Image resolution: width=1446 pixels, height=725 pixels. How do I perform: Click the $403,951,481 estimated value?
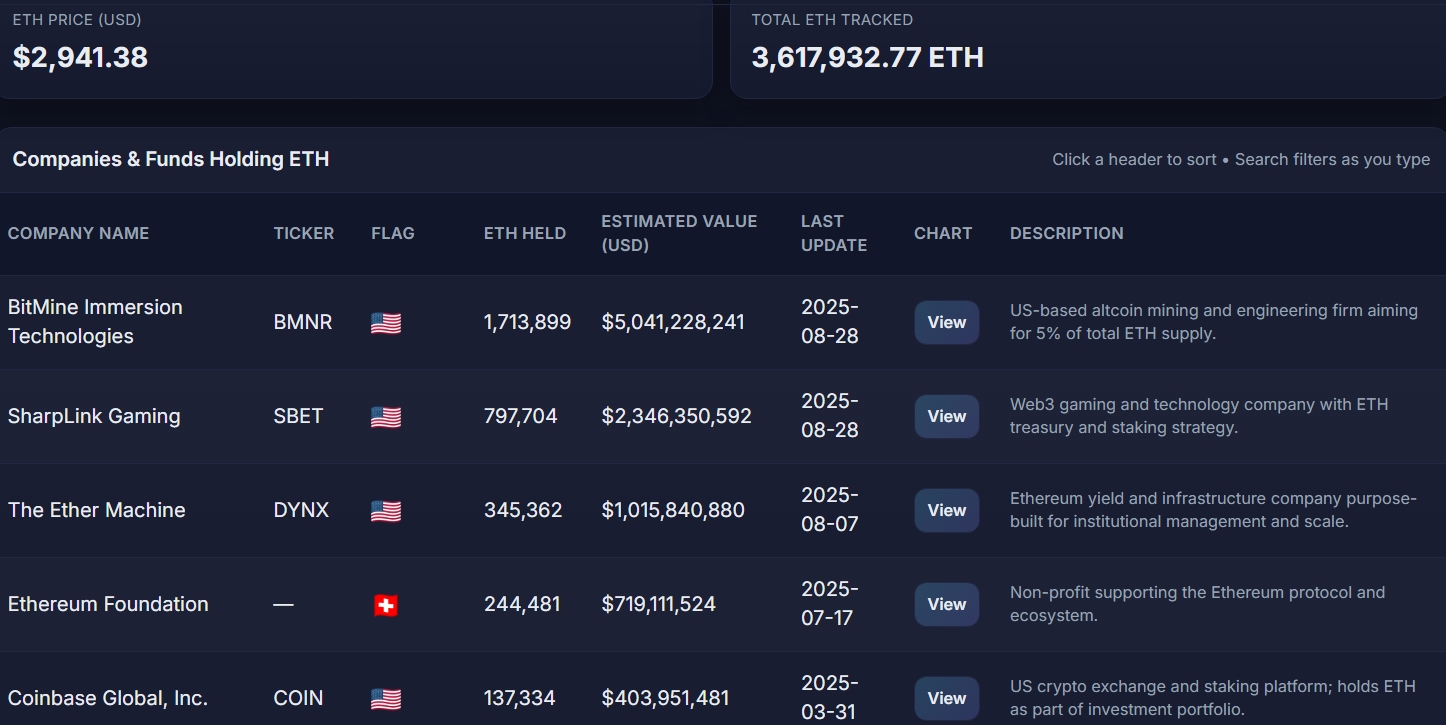(x=666, y=698)
